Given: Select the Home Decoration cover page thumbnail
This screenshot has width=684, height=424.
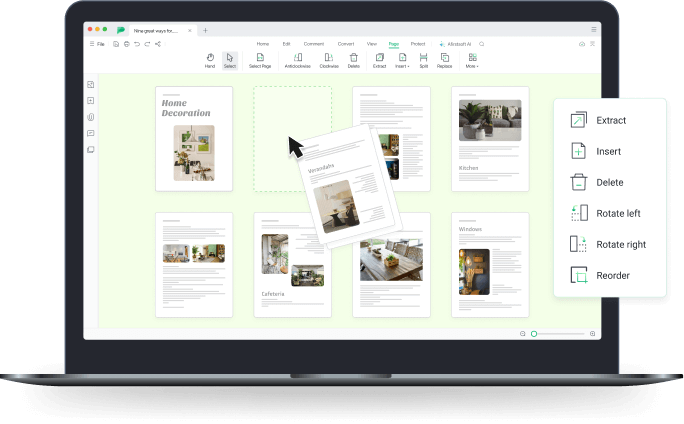Looking at the screenshot, I should [x=194, y=139].
